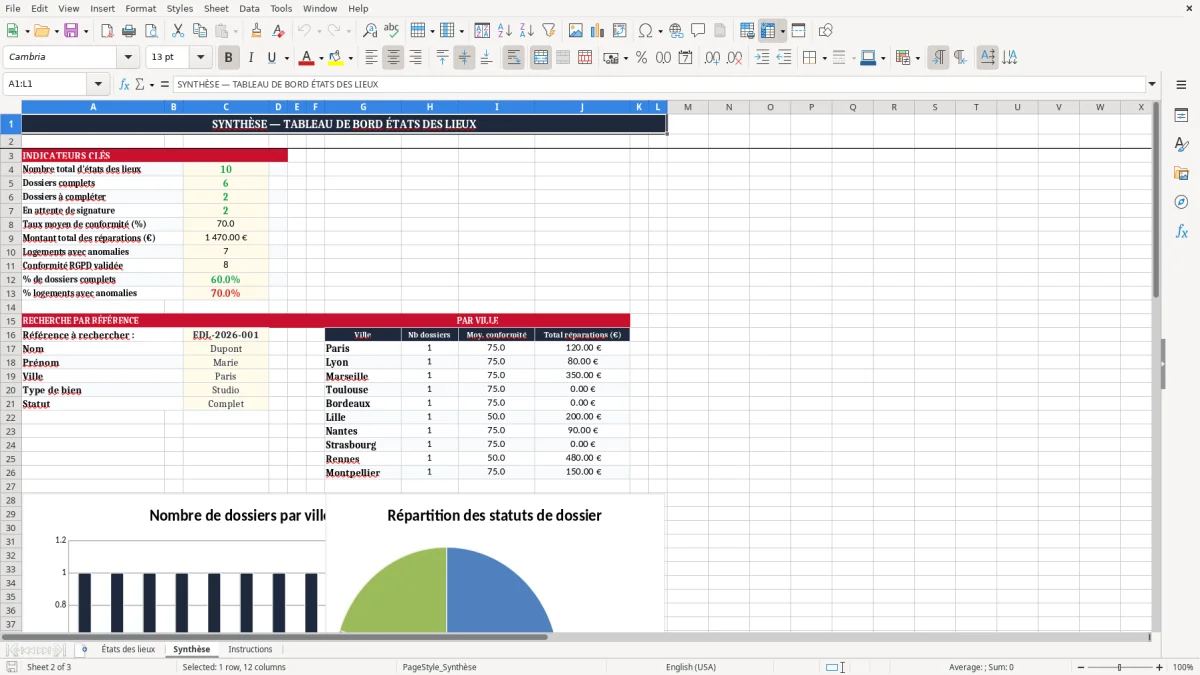
Task: Click the Insert Chart icon
Action: tap(598, 31)
